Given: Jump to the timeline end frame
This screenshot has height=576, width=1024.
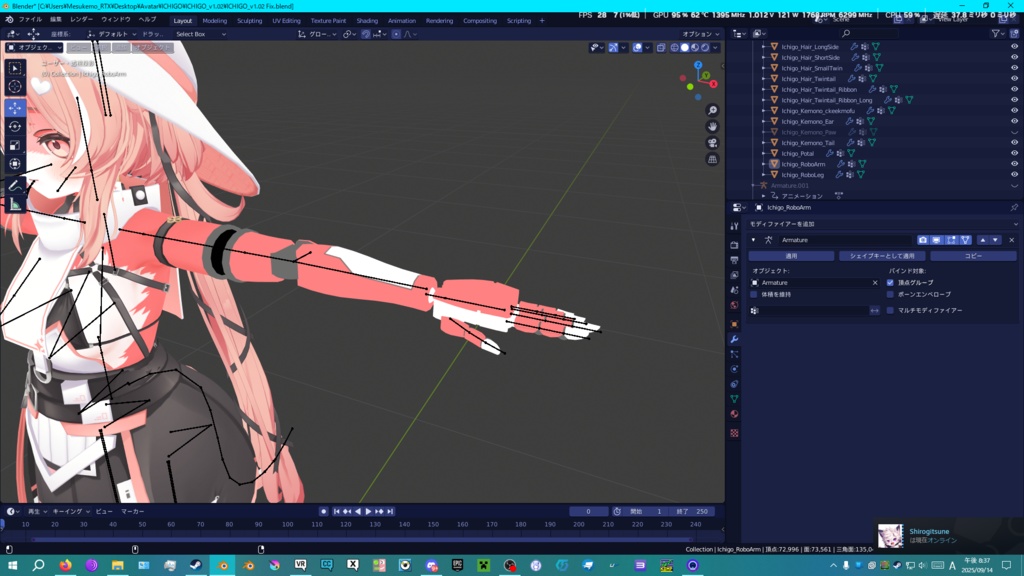Looking at the screenshot, I should 390,511.
